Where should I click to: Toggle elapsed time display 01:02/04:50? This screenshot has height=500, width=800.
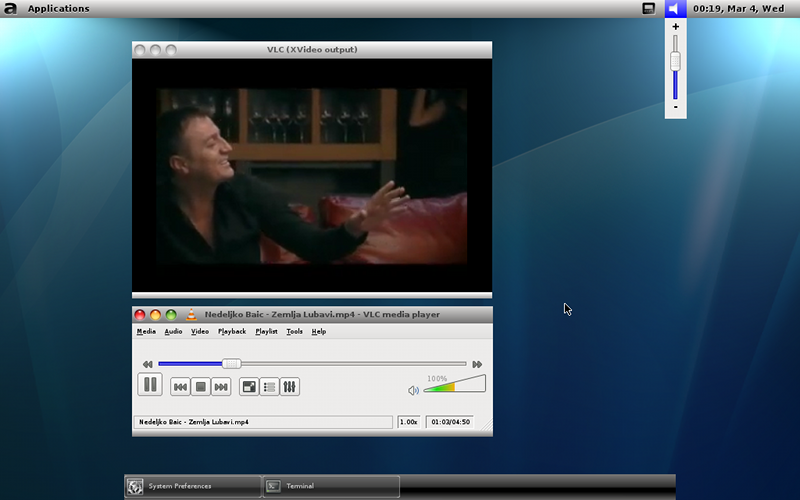click(x=450, y=422)
